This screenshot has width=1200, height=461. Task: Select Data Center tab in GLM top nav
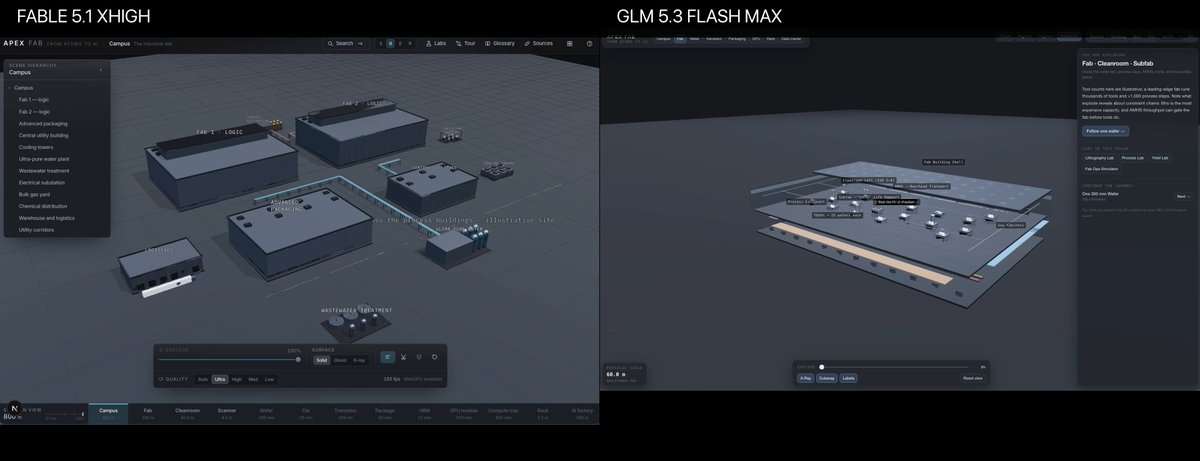pyautogui.click(x=790, y=39)
